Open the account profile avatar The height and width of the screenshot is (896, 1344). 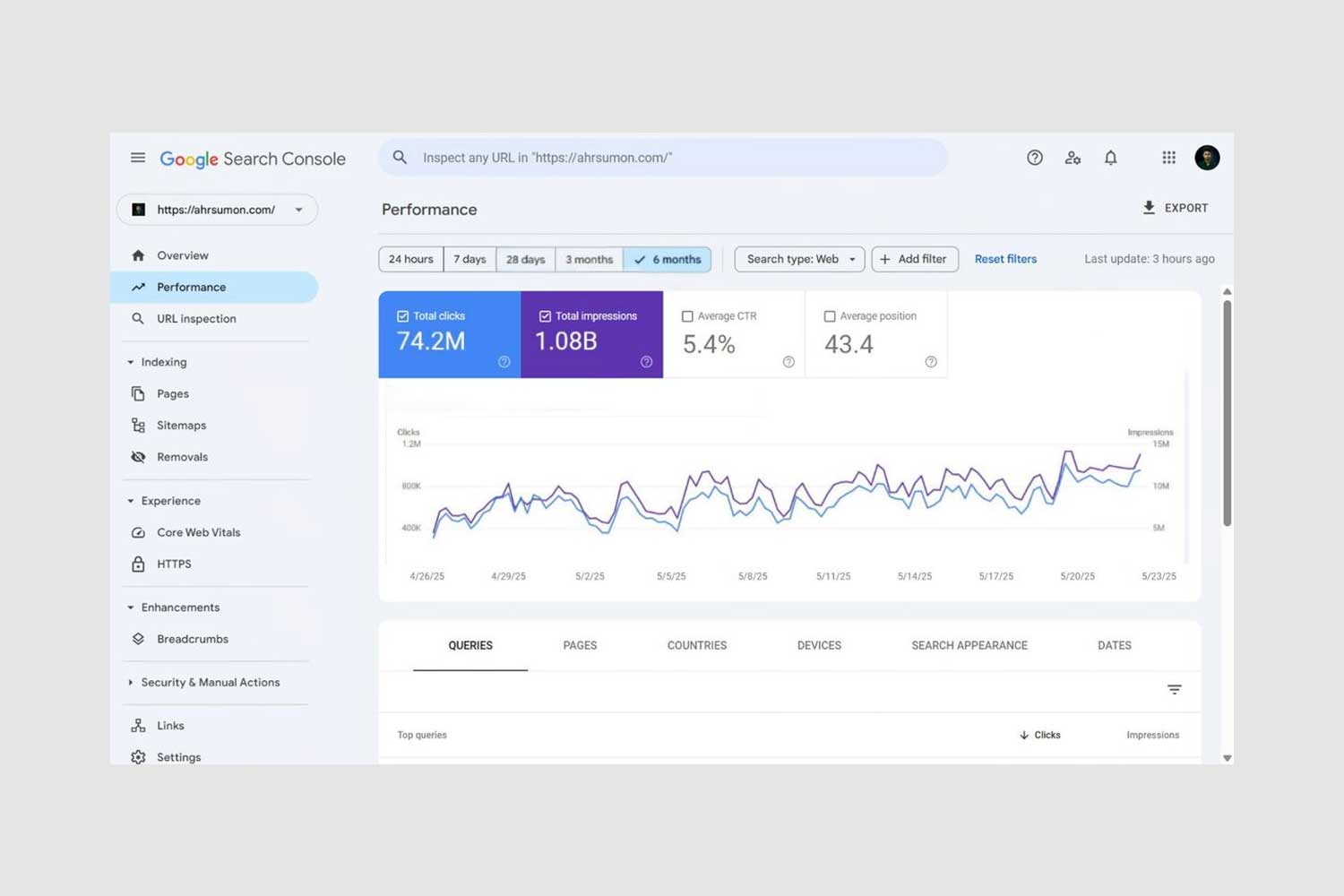(1207, 158)
